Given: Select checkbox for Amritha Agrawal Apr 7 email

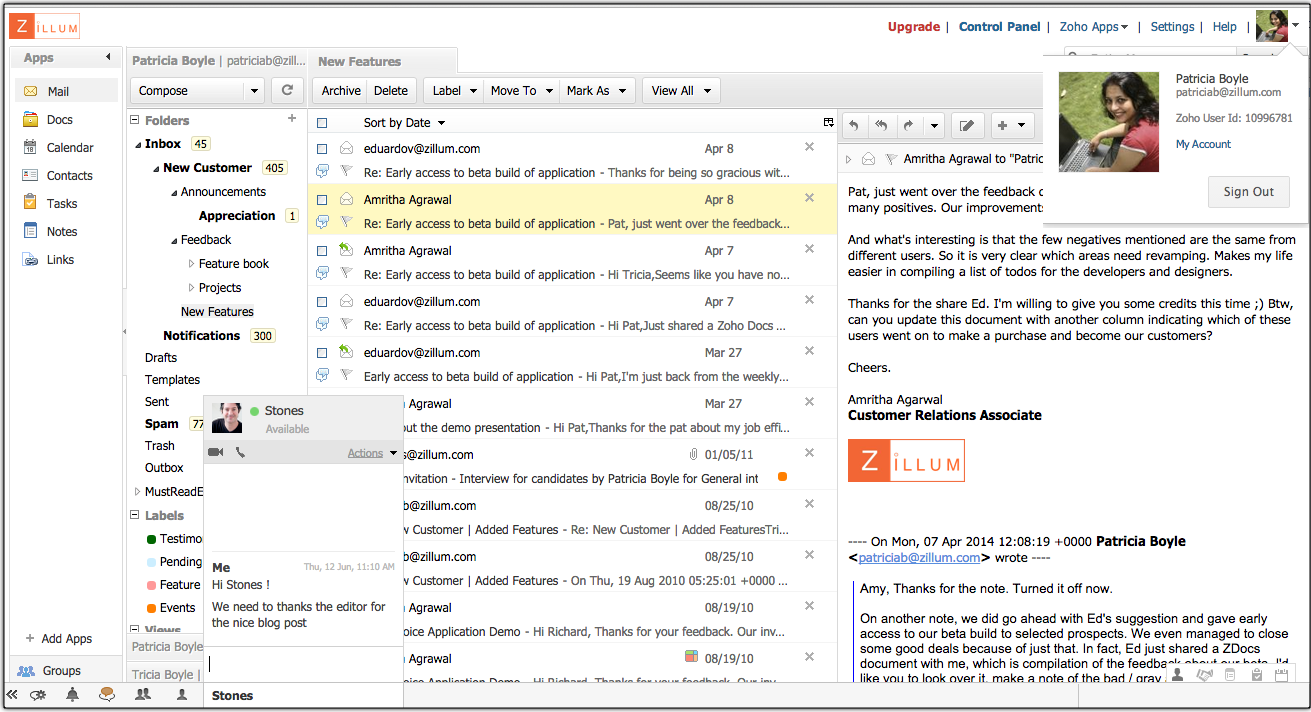Looking at the screenshot, I should pyautogui.click(x=322, y=251).
